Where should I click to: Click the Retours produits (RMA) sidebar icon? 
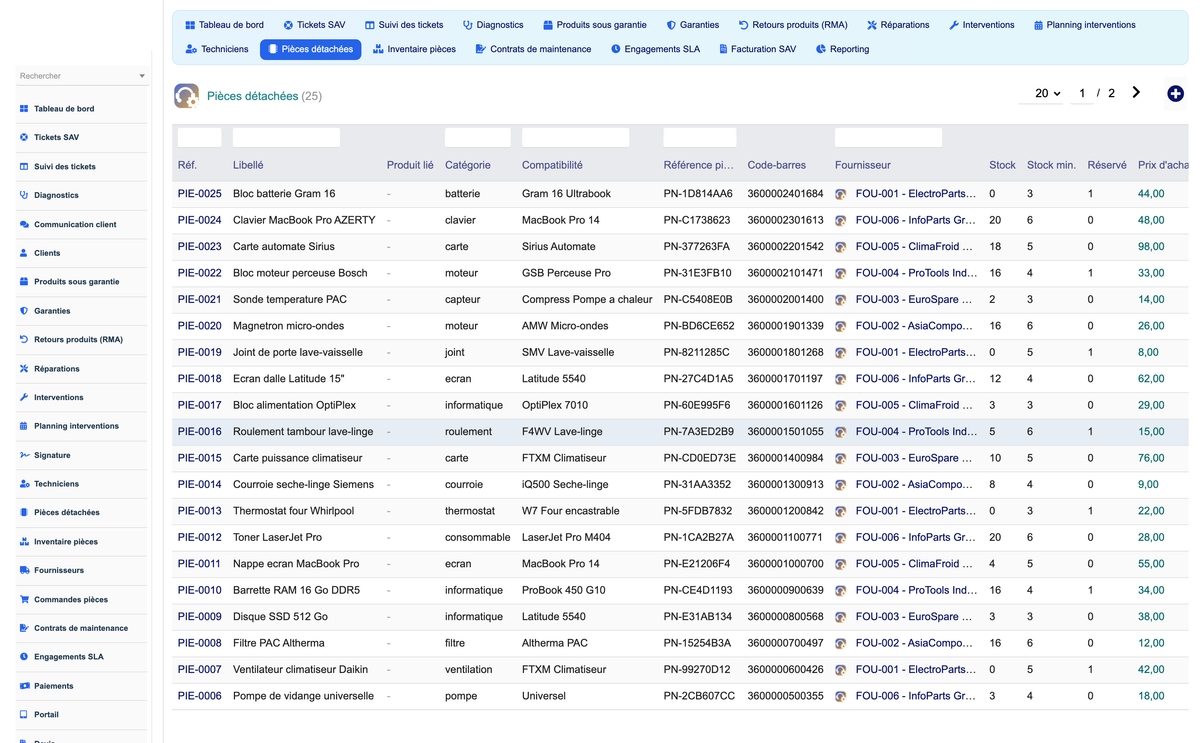24,340
